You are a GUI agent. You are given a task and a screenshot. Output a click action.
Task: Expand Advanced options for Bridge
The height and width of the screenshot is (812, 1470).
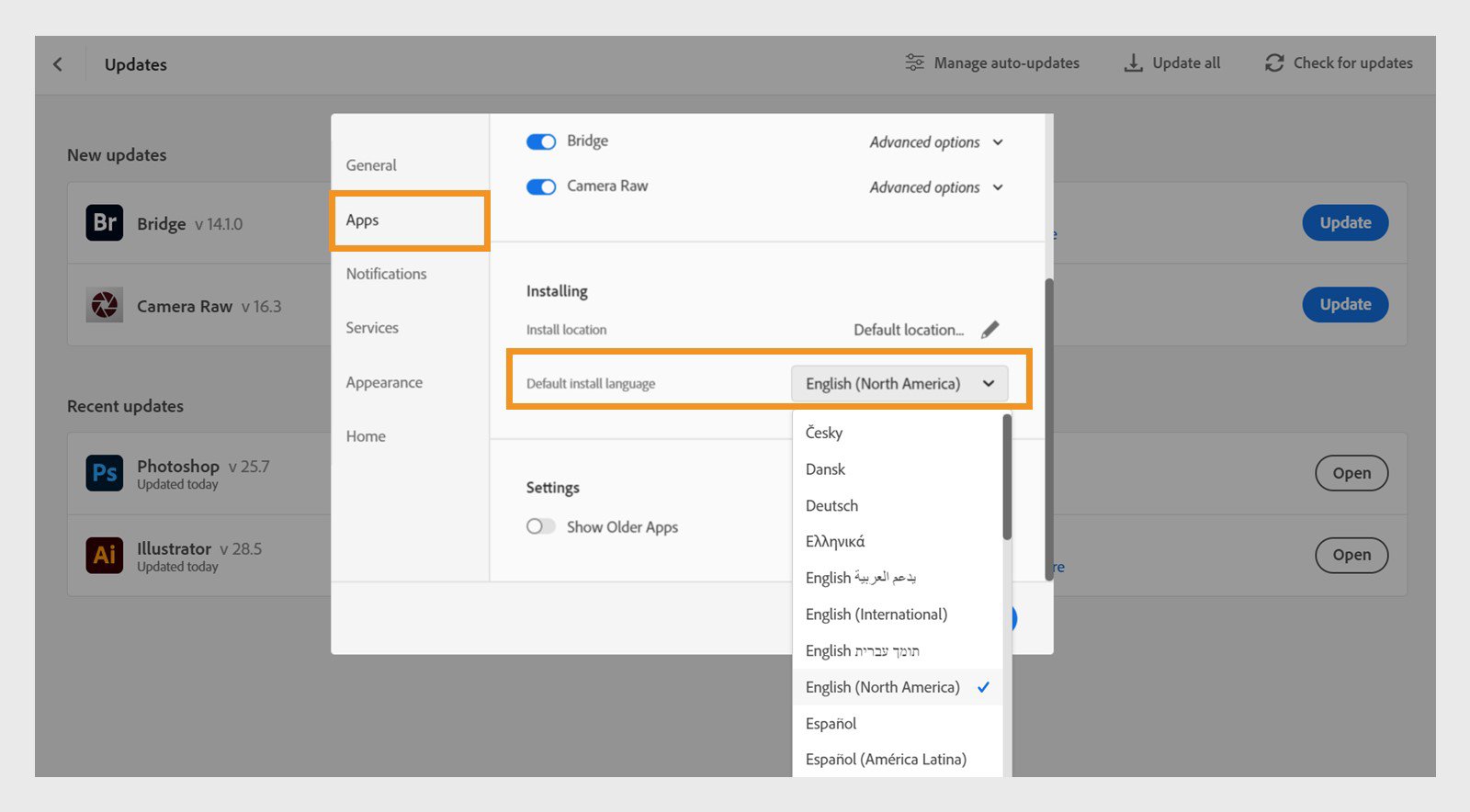[x=936, y=142]
